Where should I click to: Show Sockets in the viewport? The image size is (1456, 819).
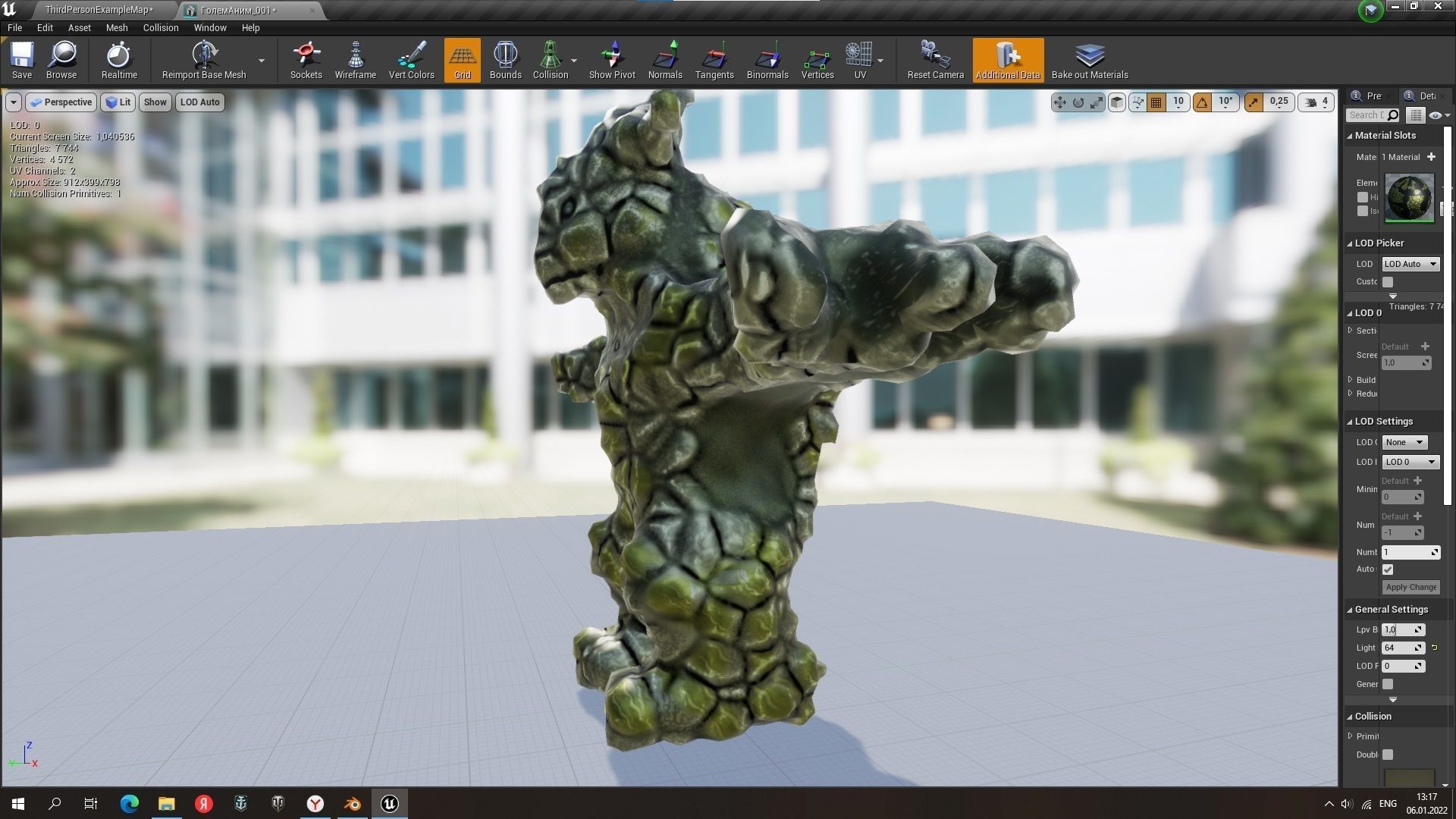(306, 60)
